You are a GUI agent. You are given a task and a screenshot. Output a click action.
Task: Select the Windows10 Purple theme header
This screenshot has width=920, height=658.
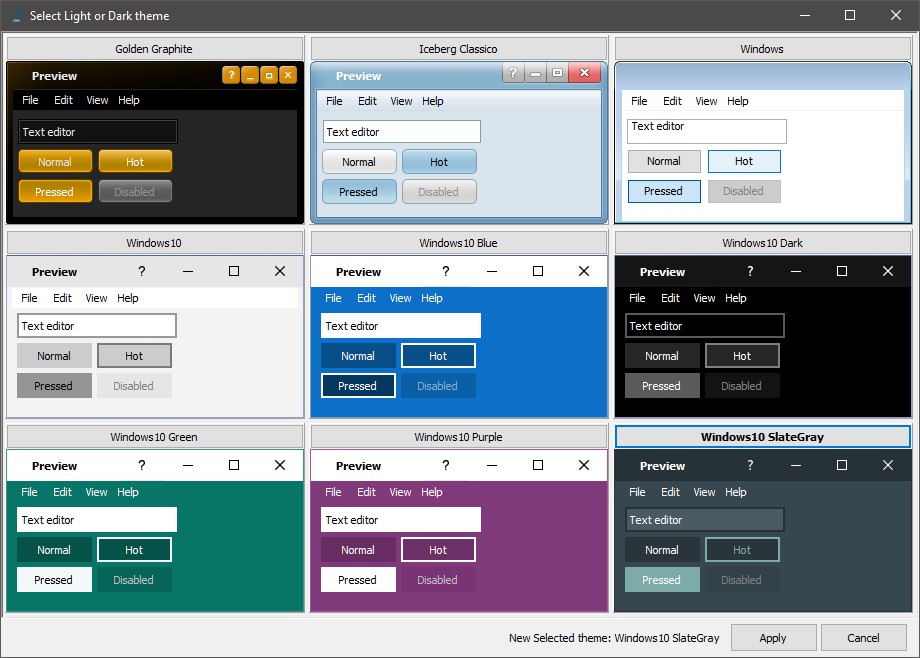(458, 437)
